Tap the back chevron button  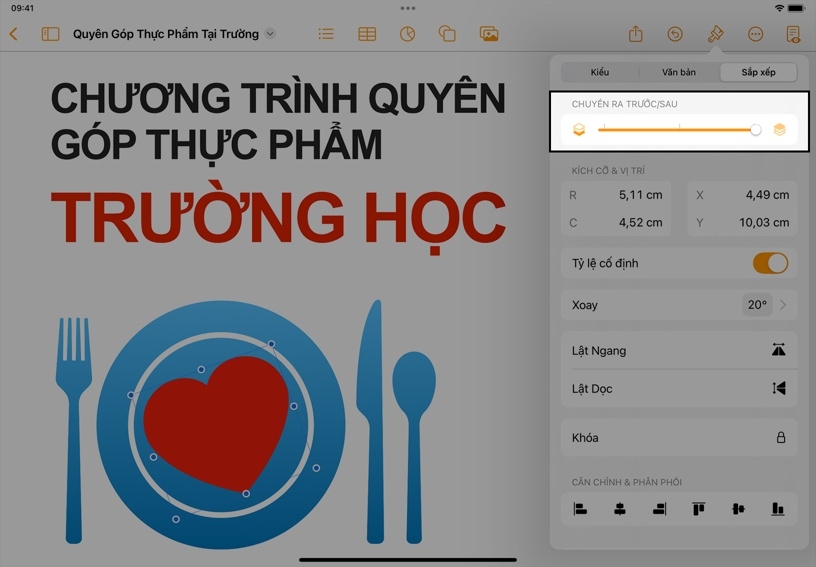coord(14,34)
